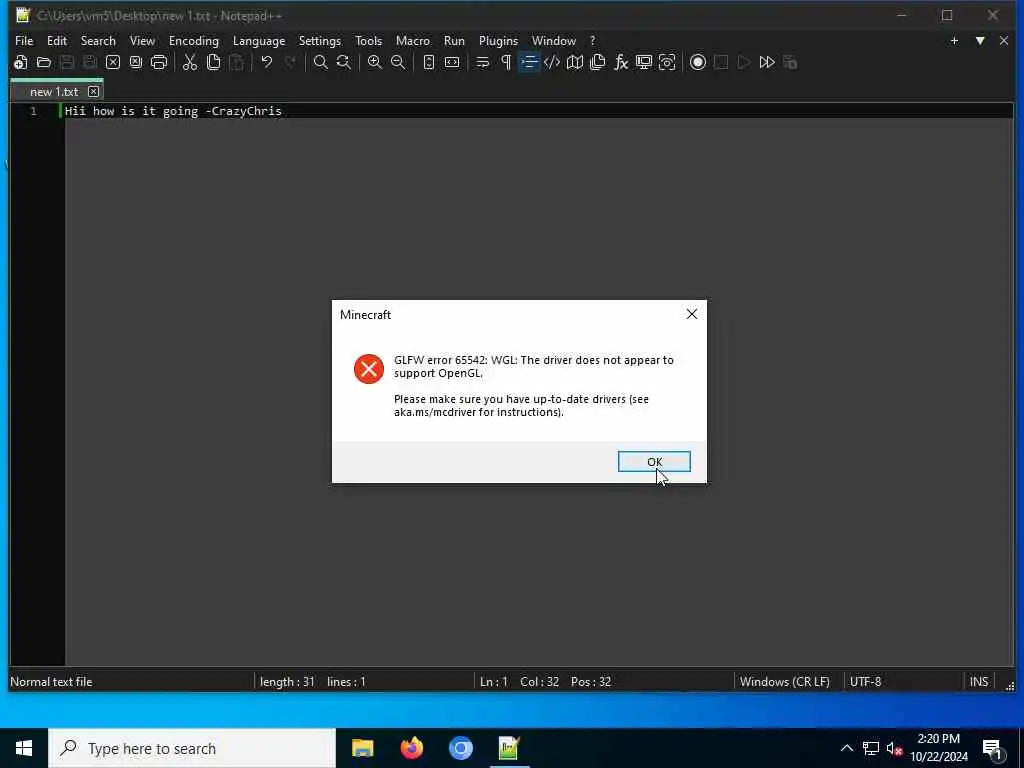The height and width of the screenshot is (768, 1024).
Task: Click the 'Type here to search' box
Action: pos(192,748)
